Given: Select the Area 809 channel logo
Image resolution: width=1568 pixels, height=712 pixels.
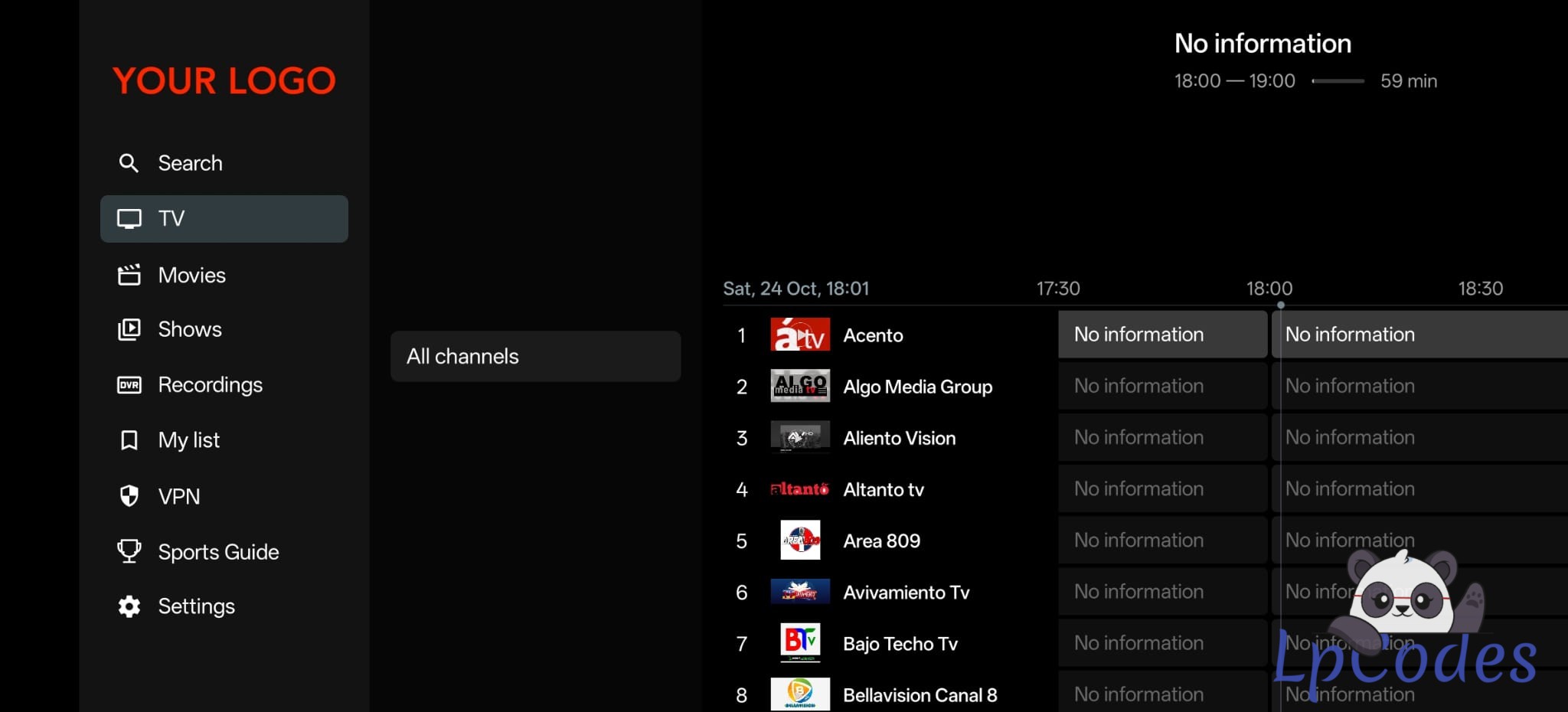Looking at the screenshot, I should pos(800,541).
